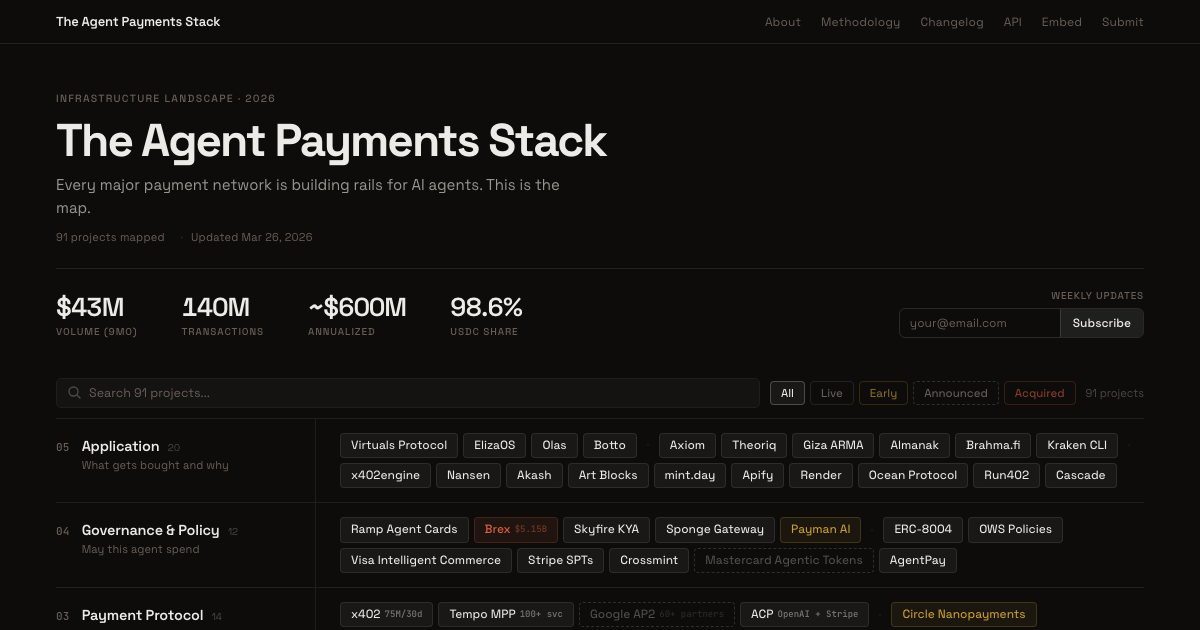1200x630 pixels.
Task: Click the Brex acquired project tag
Action: tap(515, 529)
